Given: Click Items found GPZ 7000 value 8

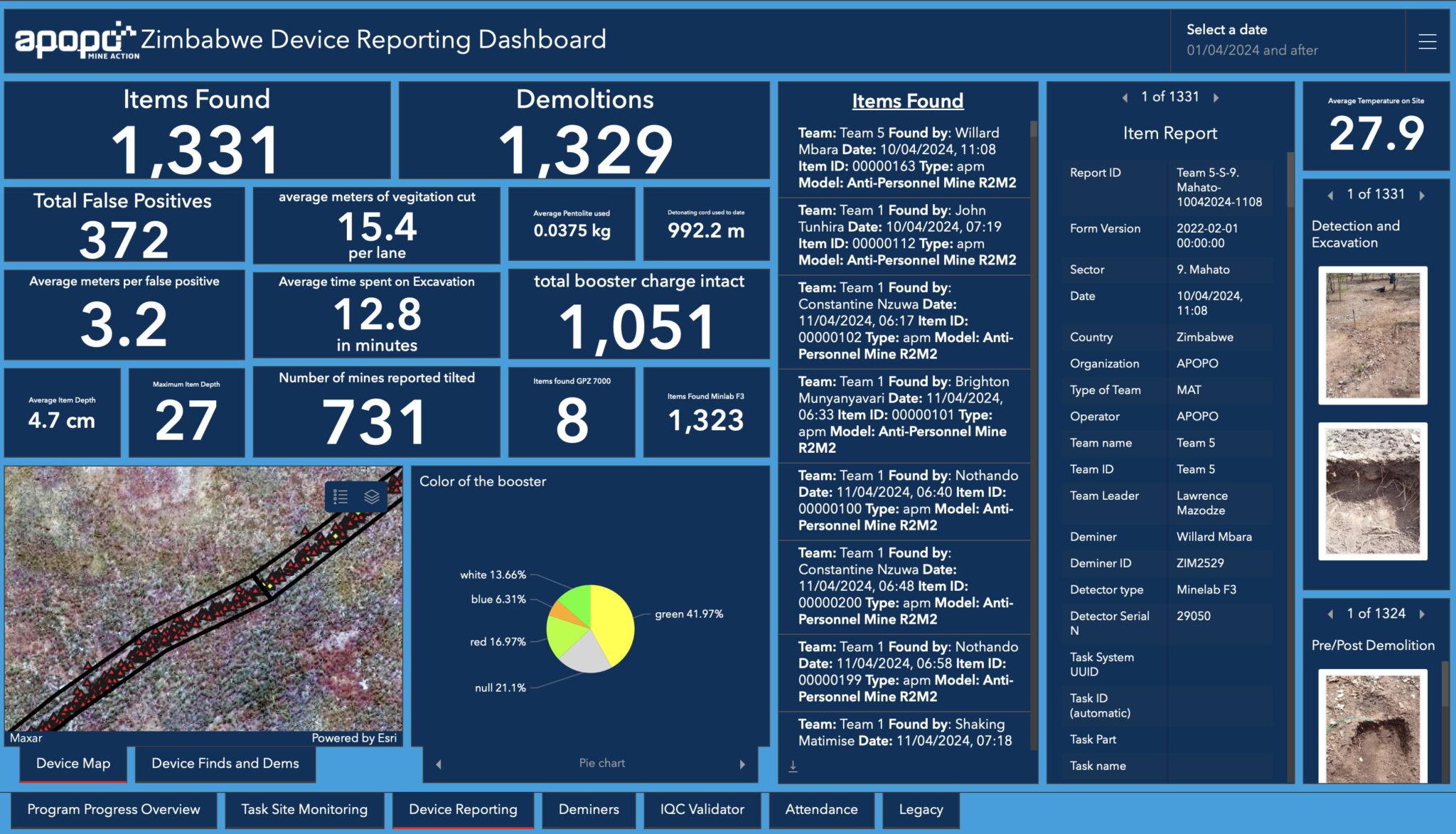Looking at the screenshot, I should tap(572, 412).
